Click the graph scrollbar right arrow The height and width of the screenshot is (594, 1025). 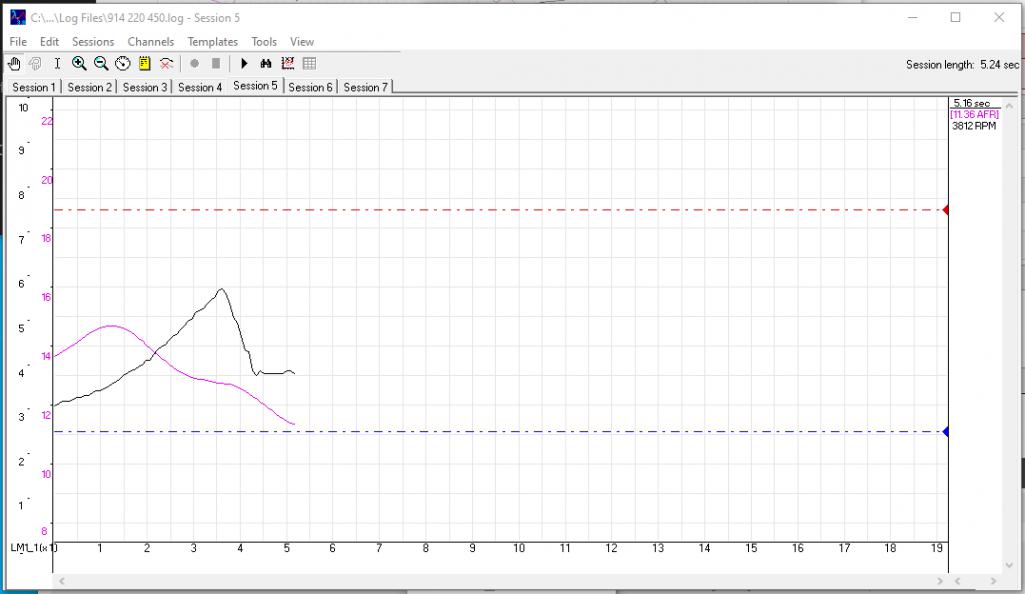940,580
